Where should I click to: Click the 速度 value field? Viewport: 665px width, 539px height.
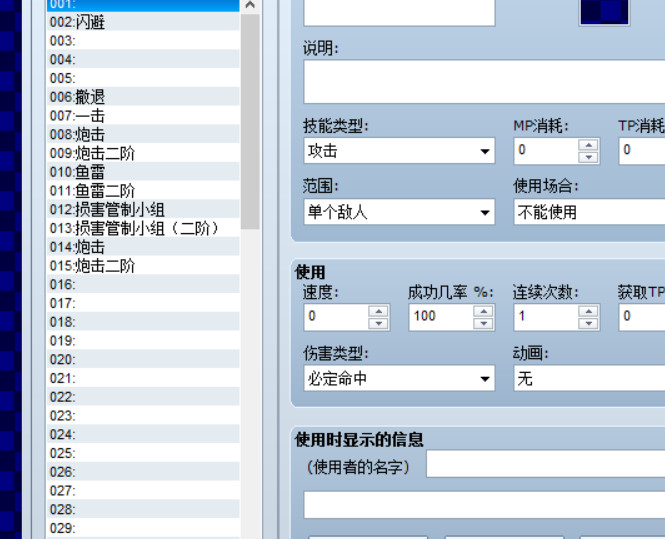pyautogui.click(x=336, y=317)
